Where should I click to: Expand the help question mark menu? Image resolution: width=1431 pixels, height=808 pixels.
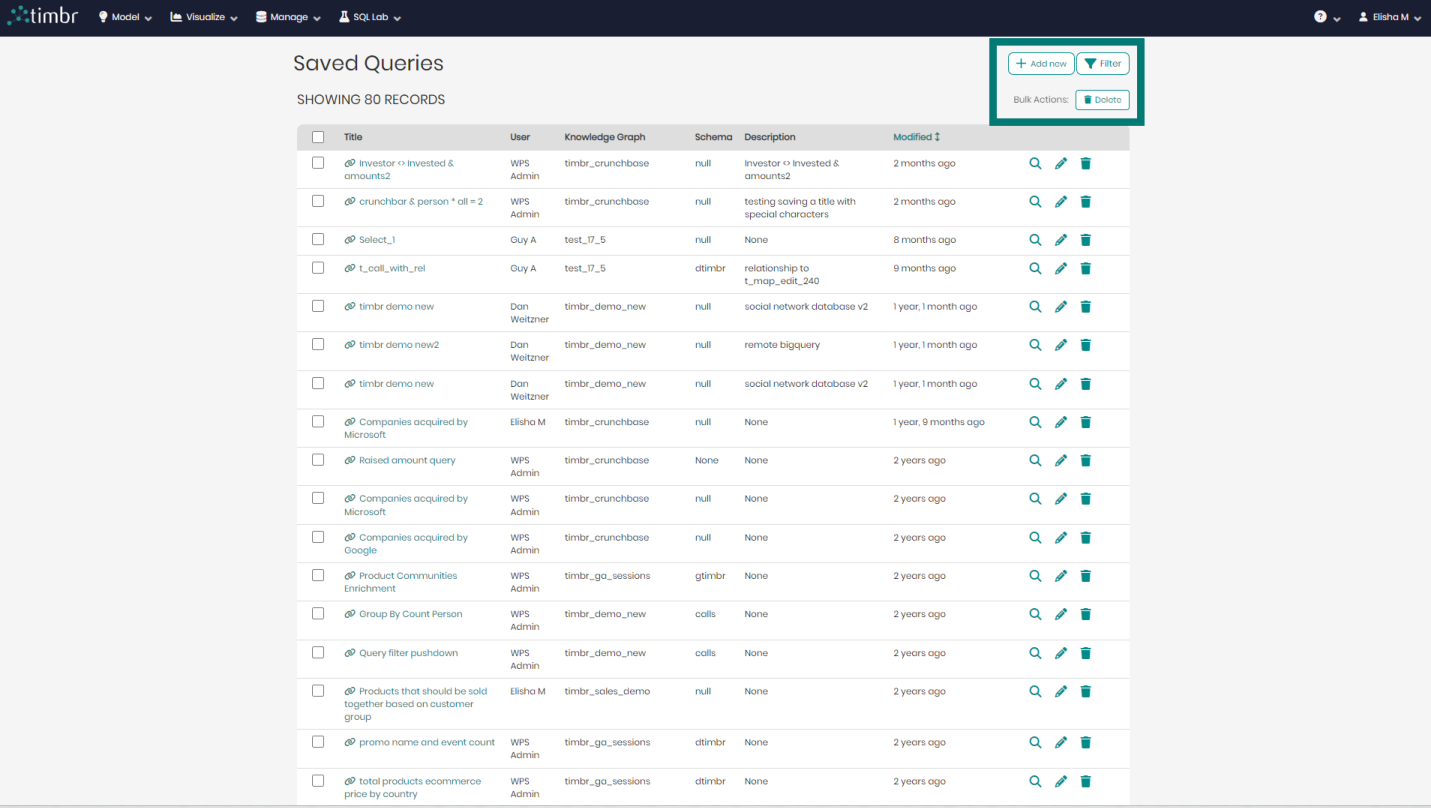tap(1327, 17)
